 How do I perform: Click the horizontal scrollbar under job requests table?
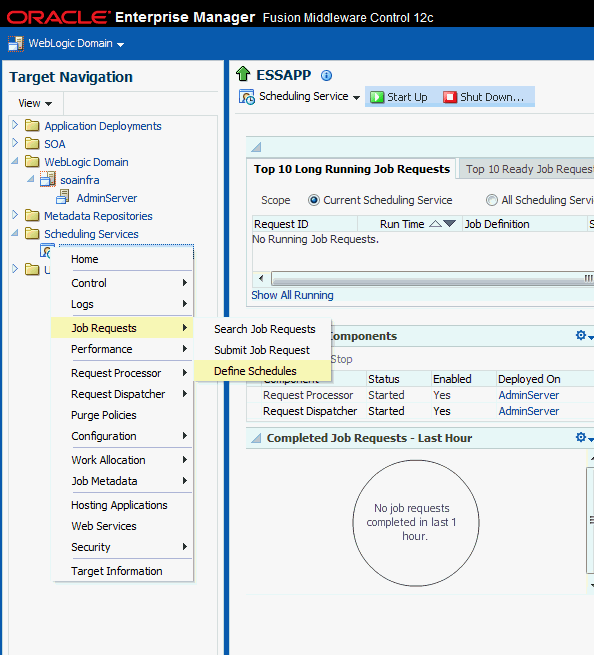(426, 278)
